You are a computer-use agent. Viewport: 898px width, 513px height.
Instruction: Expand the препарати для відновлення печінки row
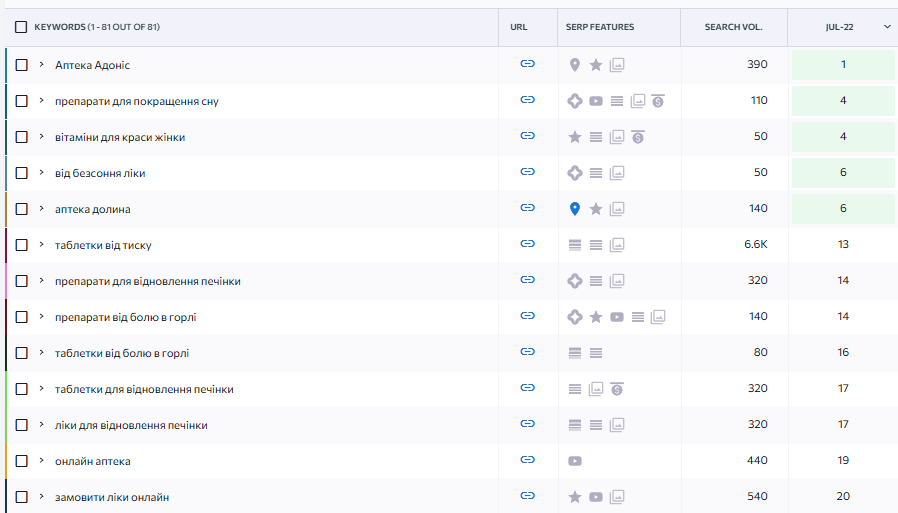pos(41,281)
